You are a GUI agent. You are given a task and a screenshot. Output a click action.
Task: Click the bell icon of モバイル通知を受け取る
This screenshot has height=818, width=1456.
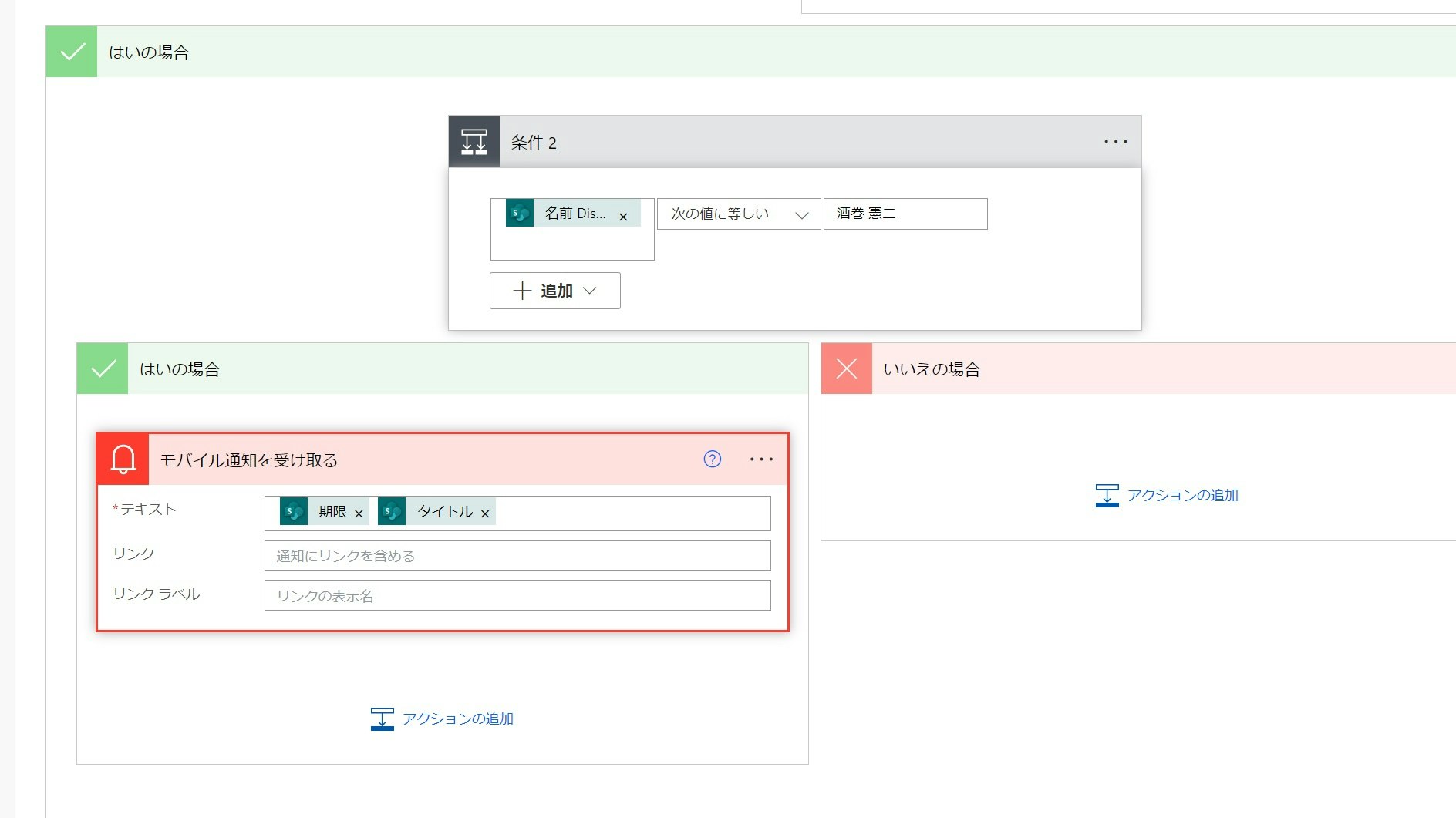coord(123,459)
